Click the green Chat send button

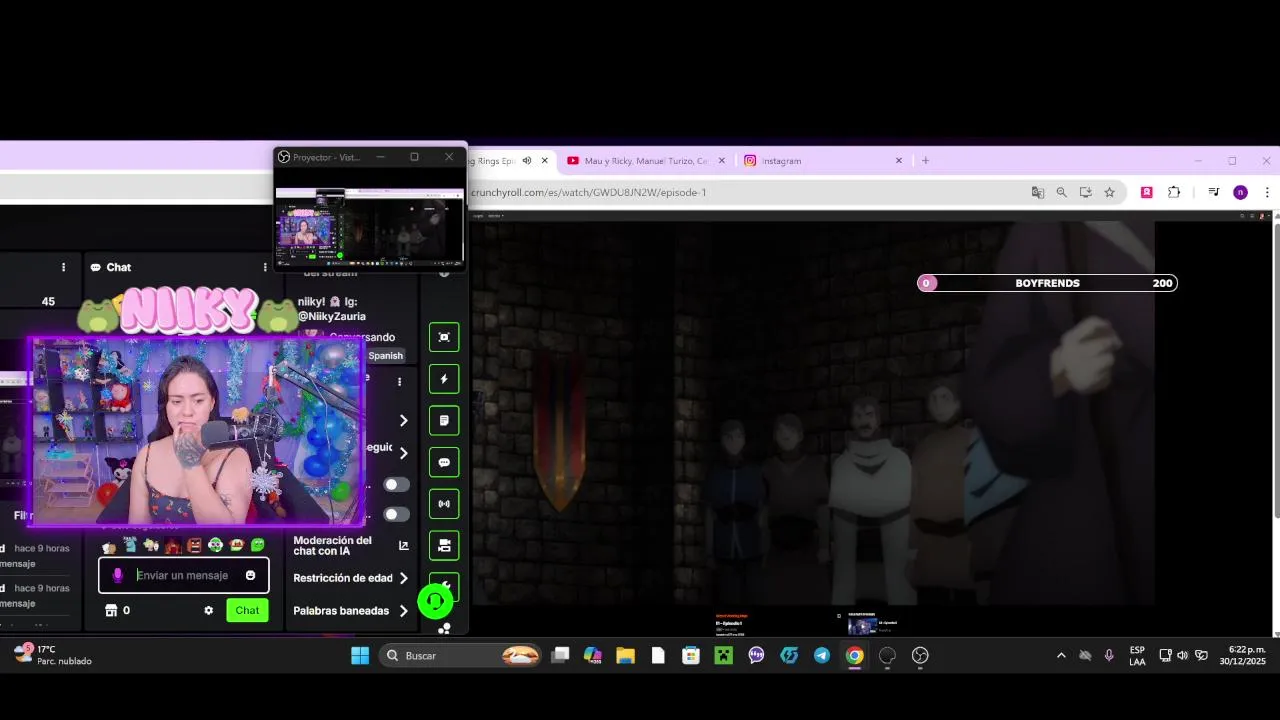coord(247,610)
